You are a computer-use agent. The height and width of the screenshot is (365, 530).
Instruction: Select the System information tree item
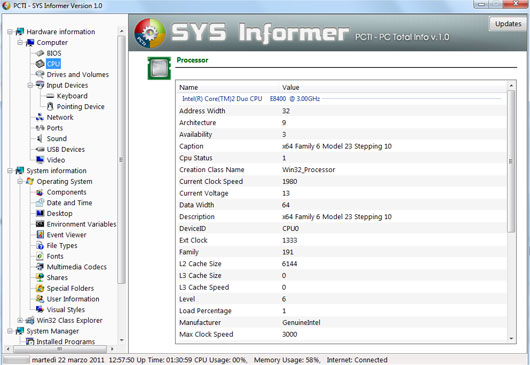pos(56,171)
